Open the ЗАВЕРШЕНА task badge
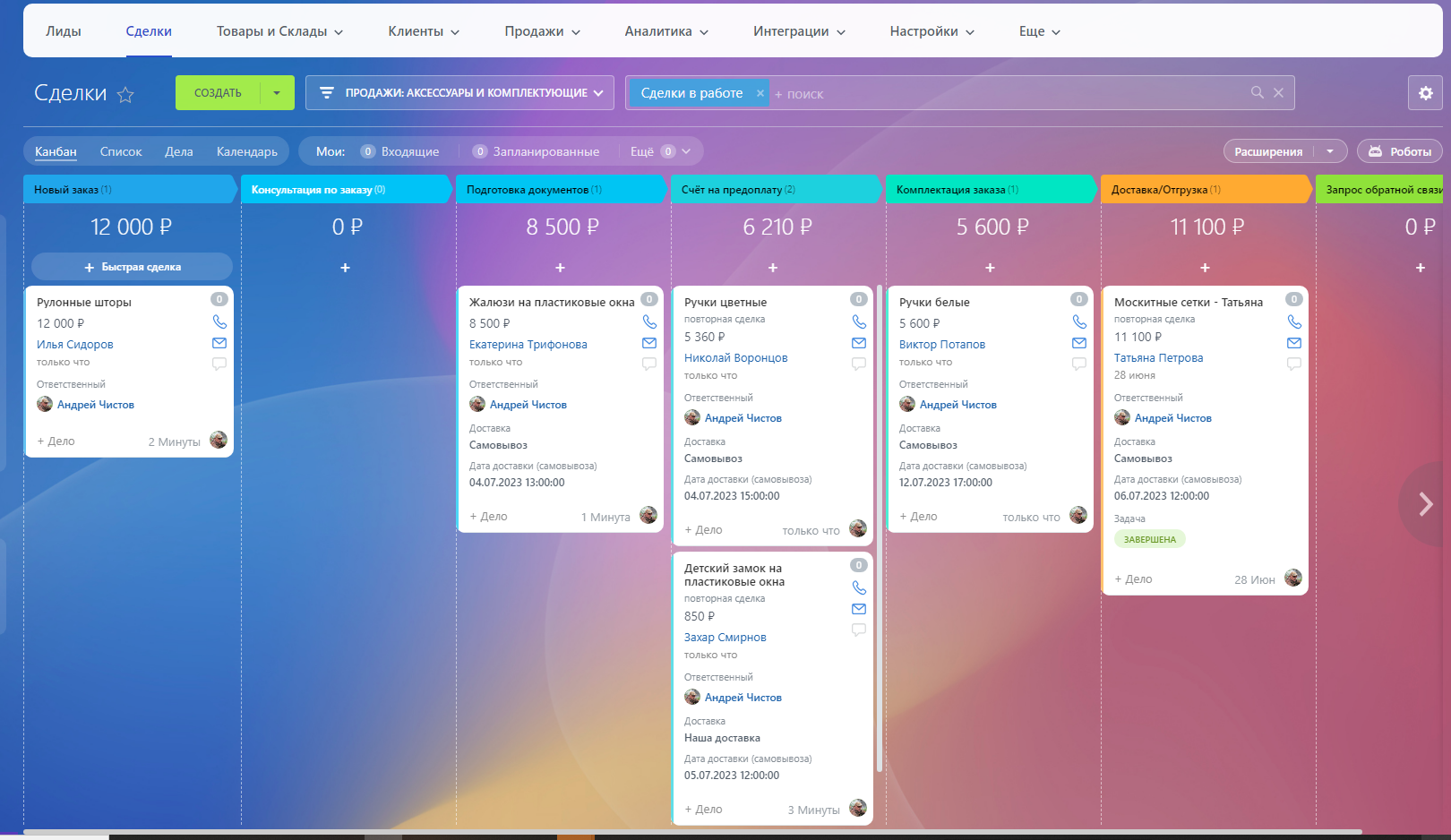Screen dimensions: 1451x840 tap(1150, 539)
